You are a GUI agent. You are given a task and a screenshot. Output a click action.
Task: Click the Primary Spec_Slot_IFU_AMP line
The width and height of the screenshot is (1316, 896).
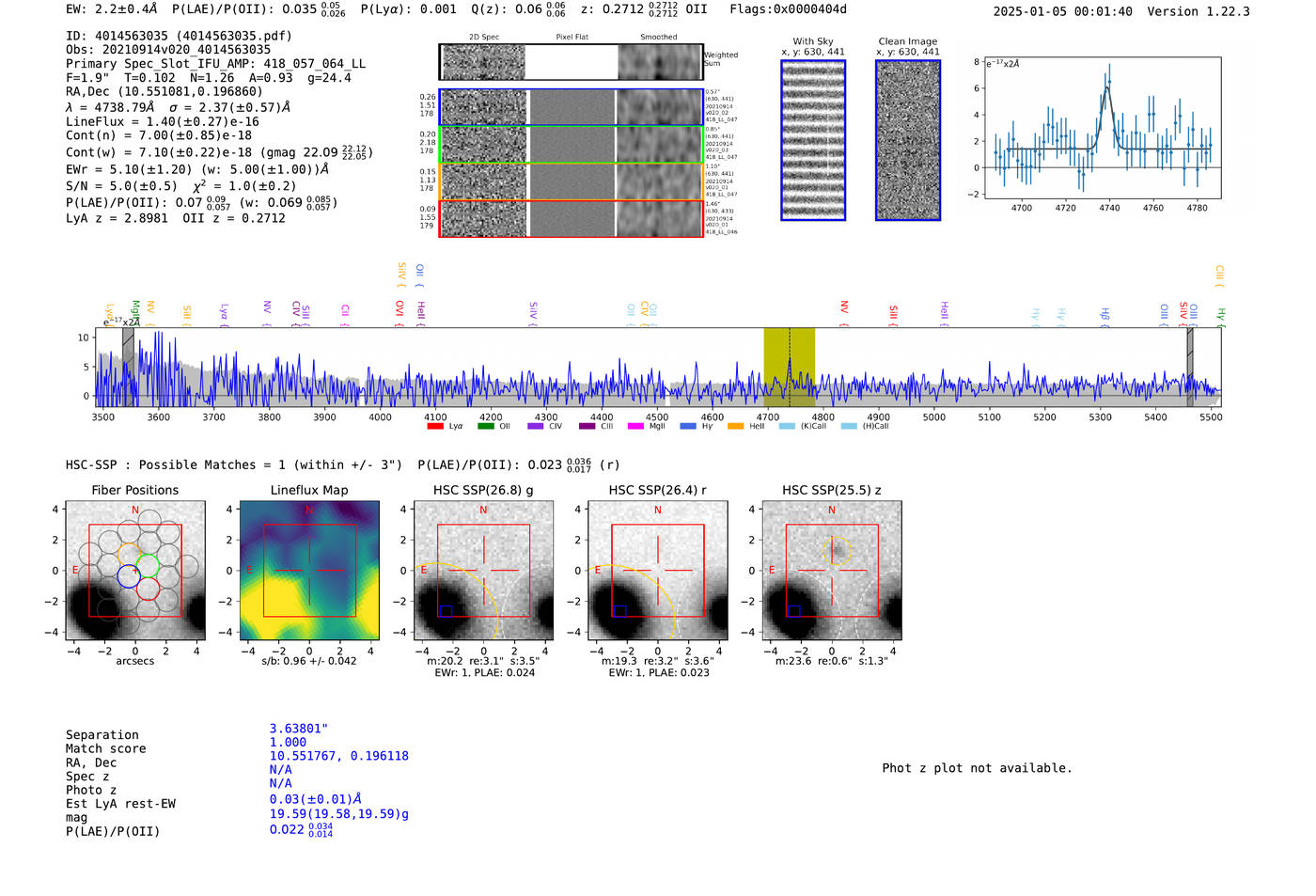216,64
